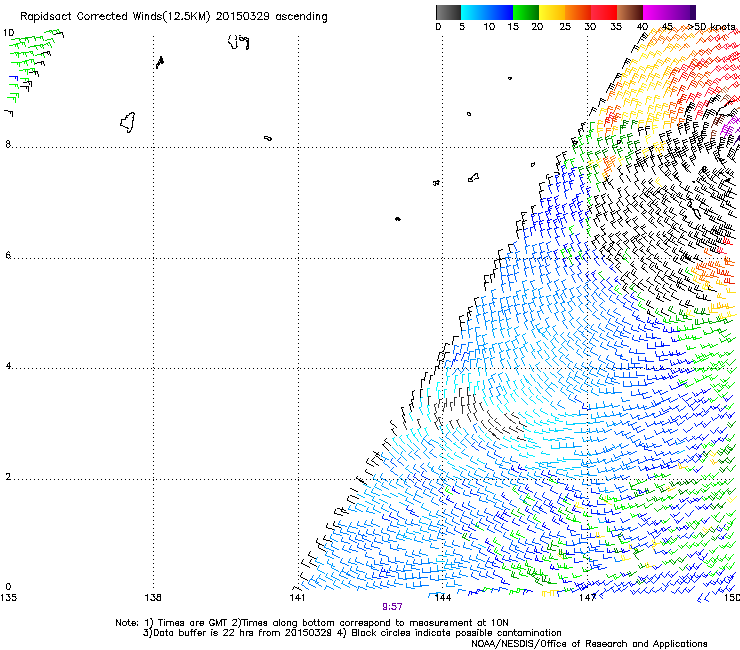The image size is (740, 650).
Task: Select the orange 25–30 knot legend color
Action: point(578,12)
